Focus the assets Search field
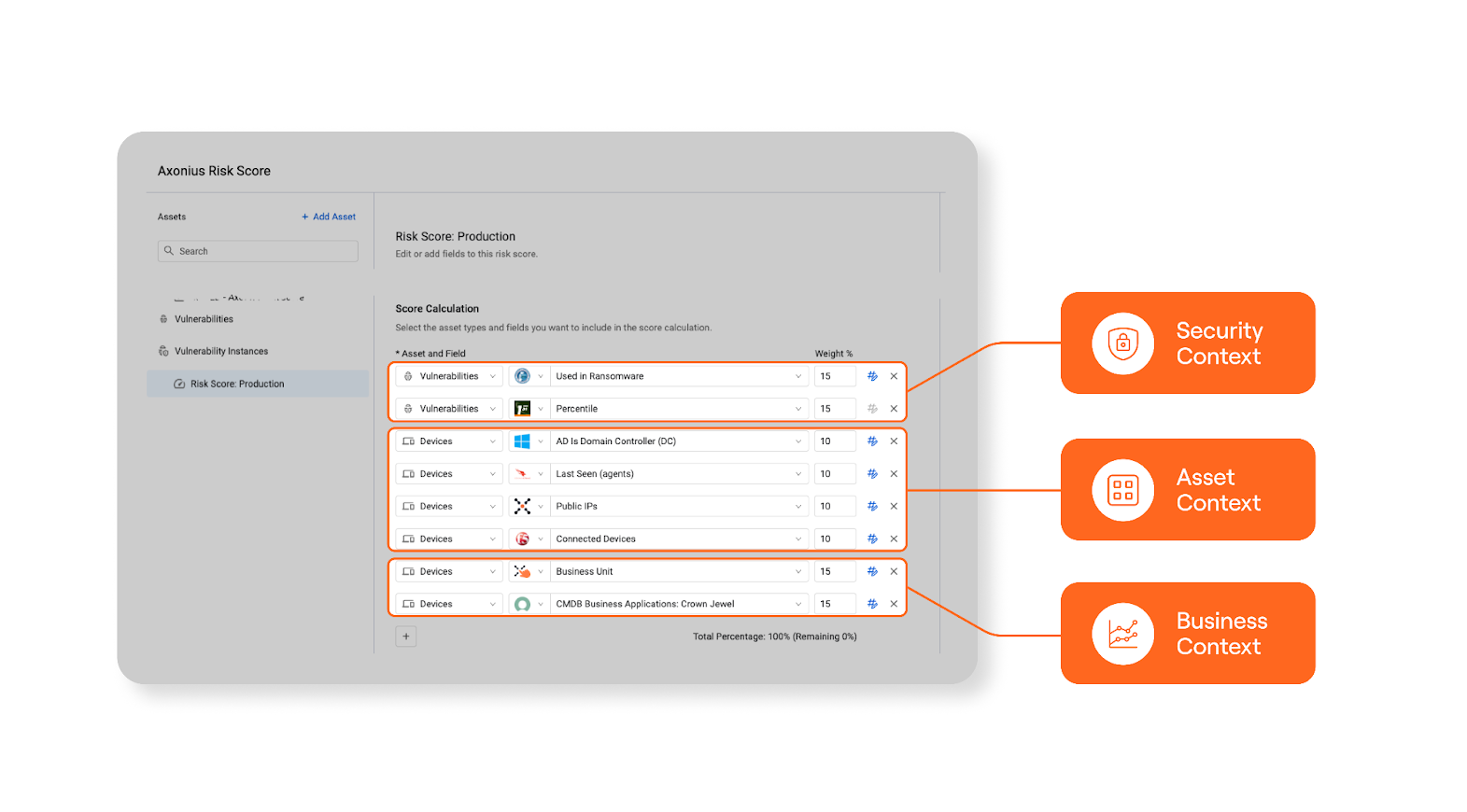 tap(258, 251)
